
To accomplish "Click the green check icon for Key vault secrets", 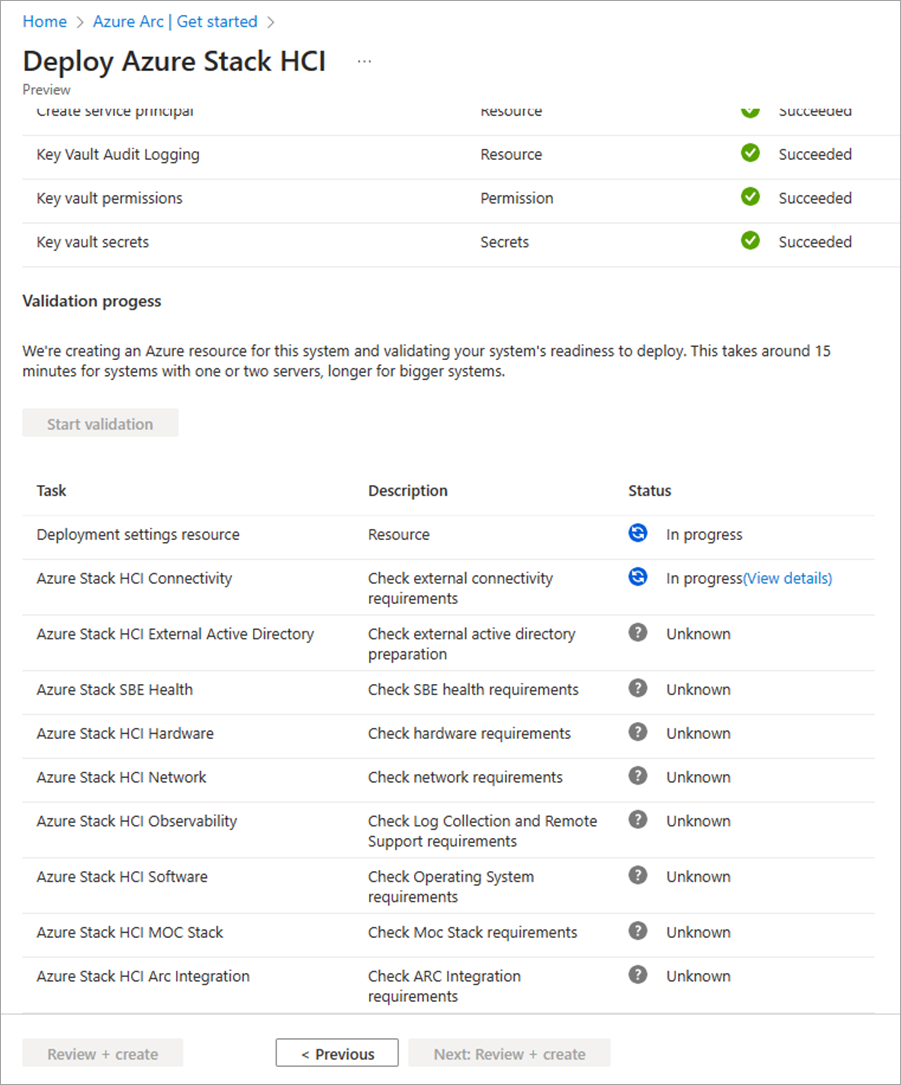I will (x=750, y=240).
